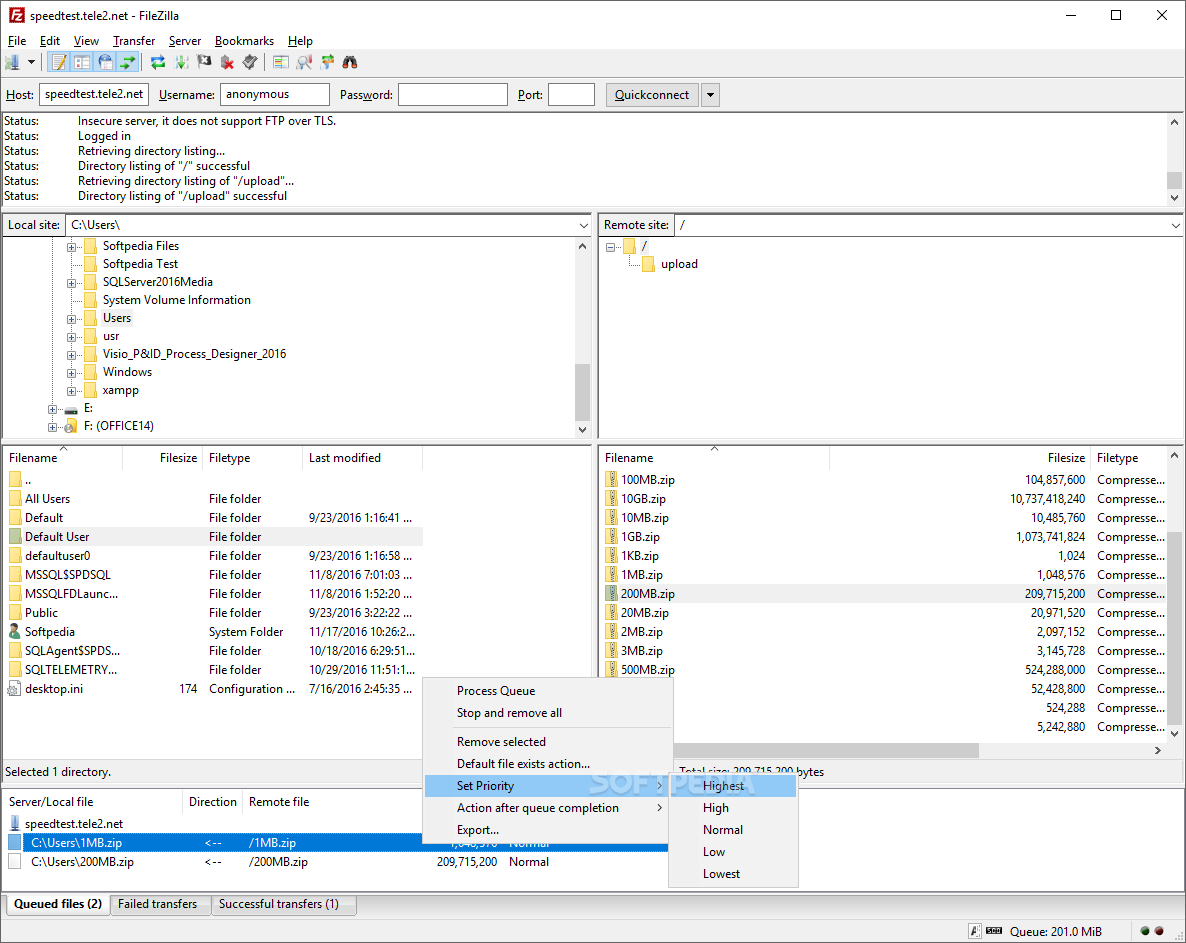Viewport: 1186px width, 943px height.
Task: Click the Host input field
Action: (x=94, y=95)
